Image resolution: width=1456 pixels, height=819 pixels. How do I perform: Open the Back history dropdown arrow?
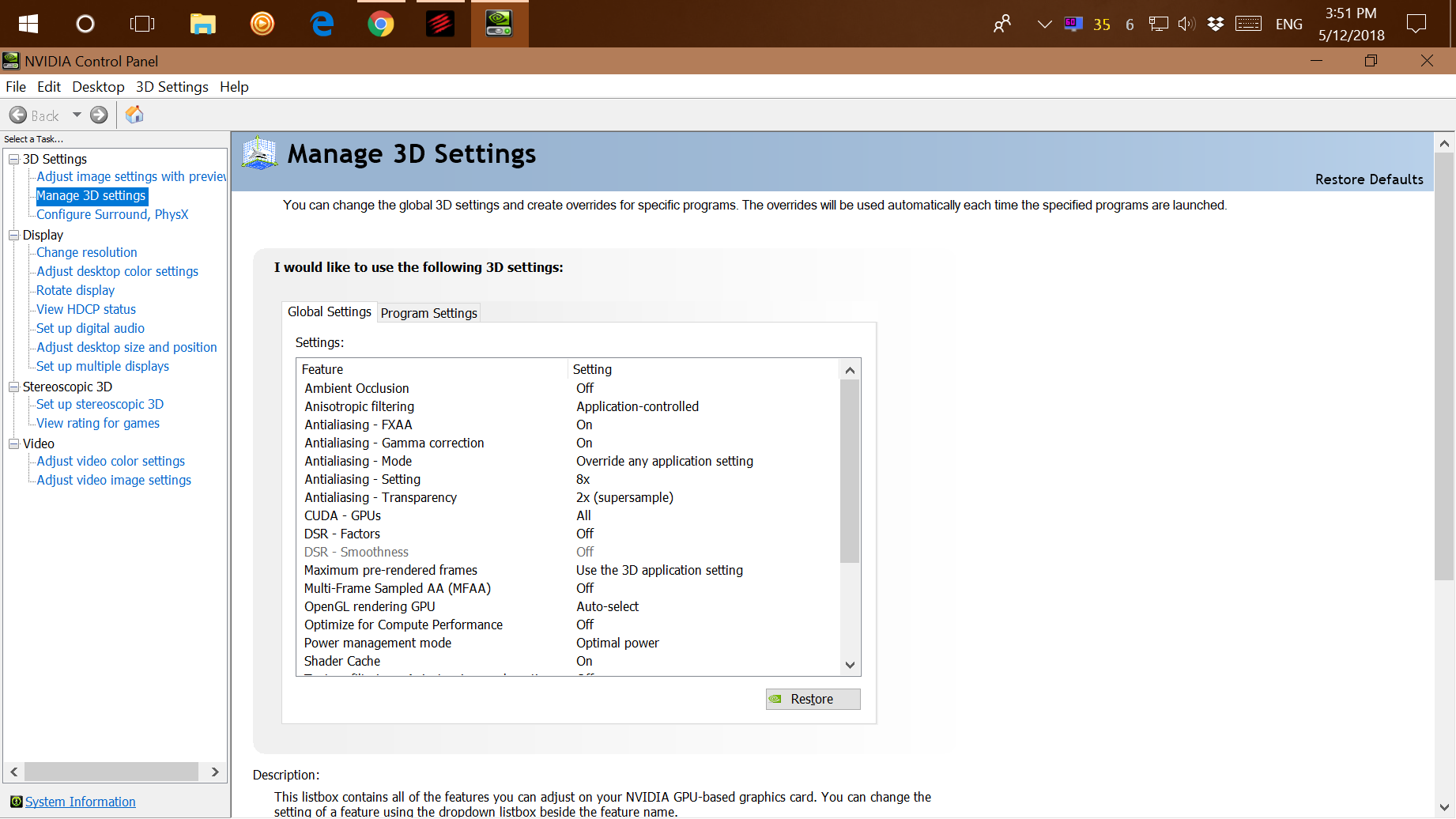77,115
